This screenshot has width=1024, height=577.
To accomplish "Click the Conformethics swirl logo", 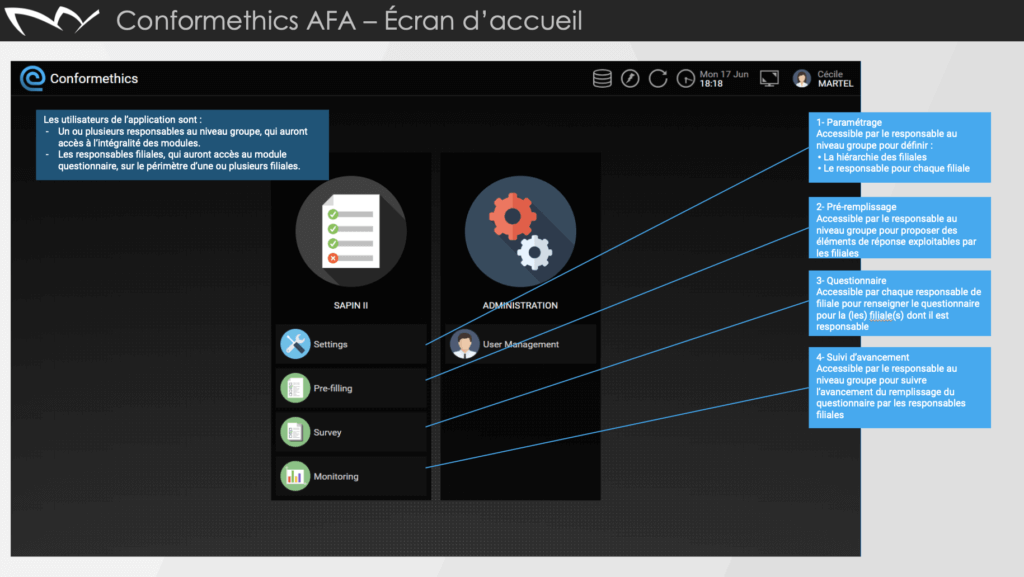I will [x=32, y=78].
